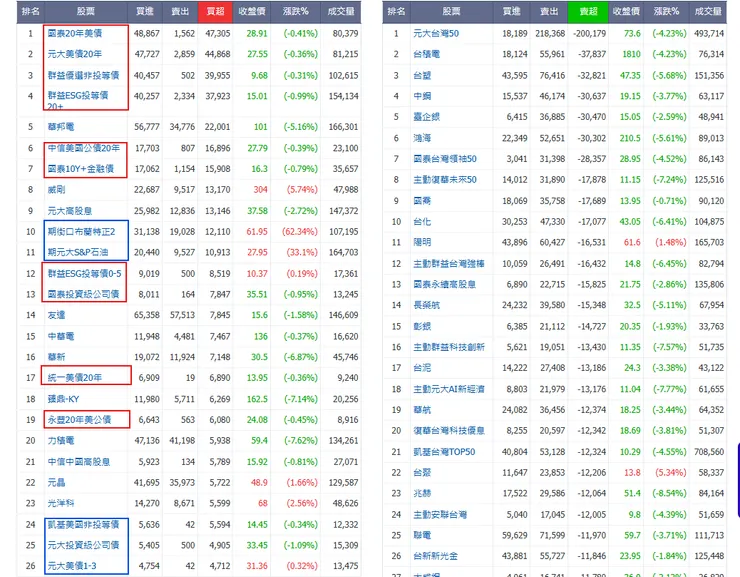This screenshot has height=577, width=740.
Task: Select the 力積電 stock link
Action: click(61, 441)
